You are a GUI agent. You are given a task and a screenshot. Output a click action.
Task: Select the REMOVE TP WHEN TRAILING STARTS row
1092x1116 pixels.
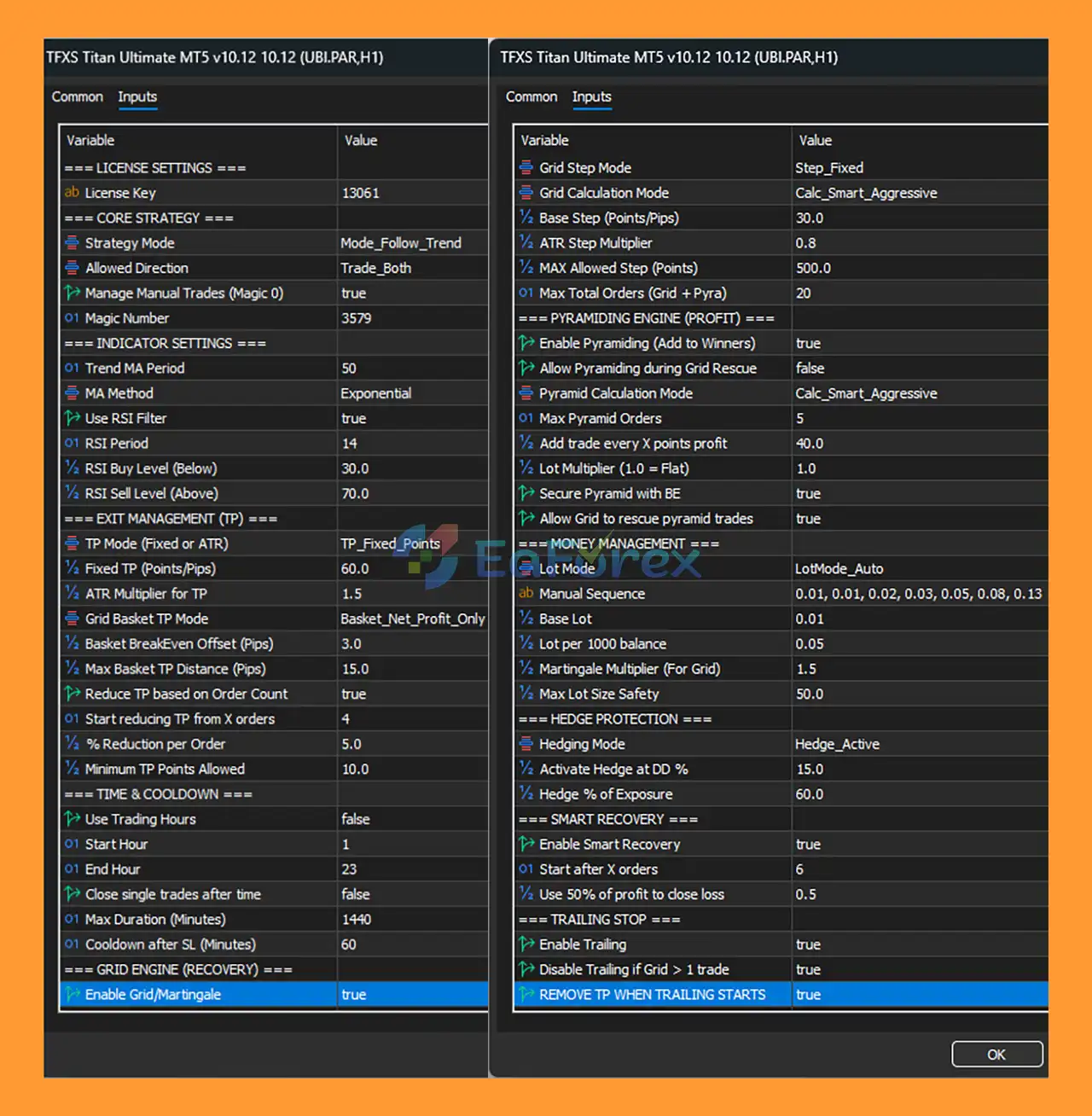click(652, 995)
